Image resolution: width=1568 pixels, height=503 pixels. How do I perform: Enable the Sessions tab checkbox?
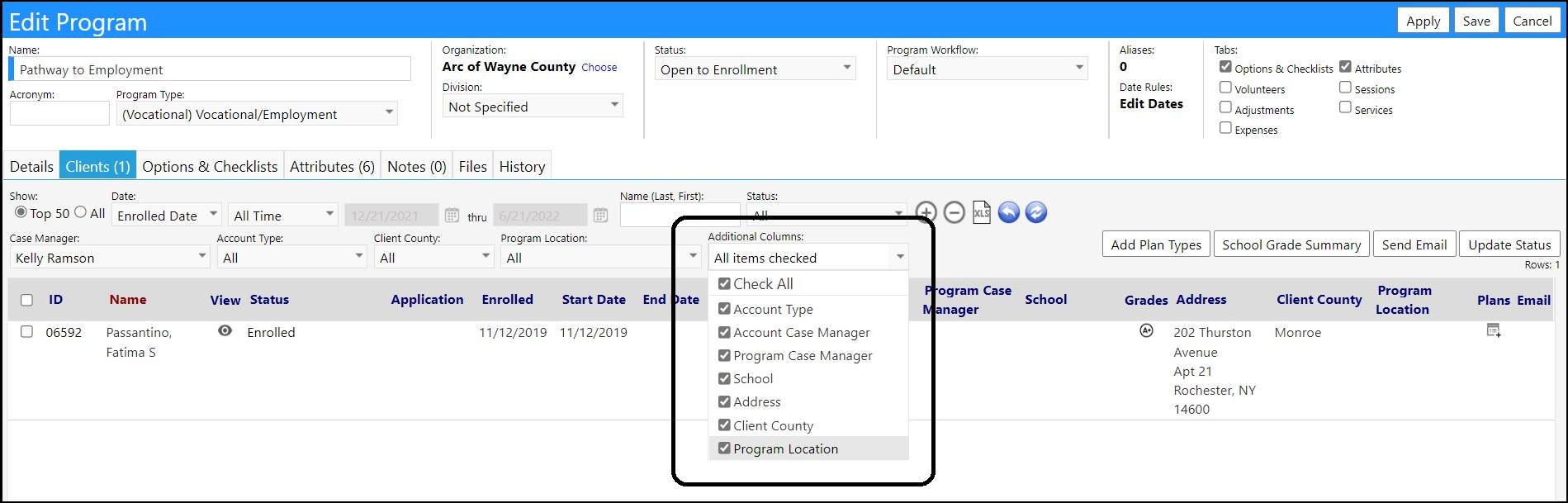click(x=1345, y=87)
